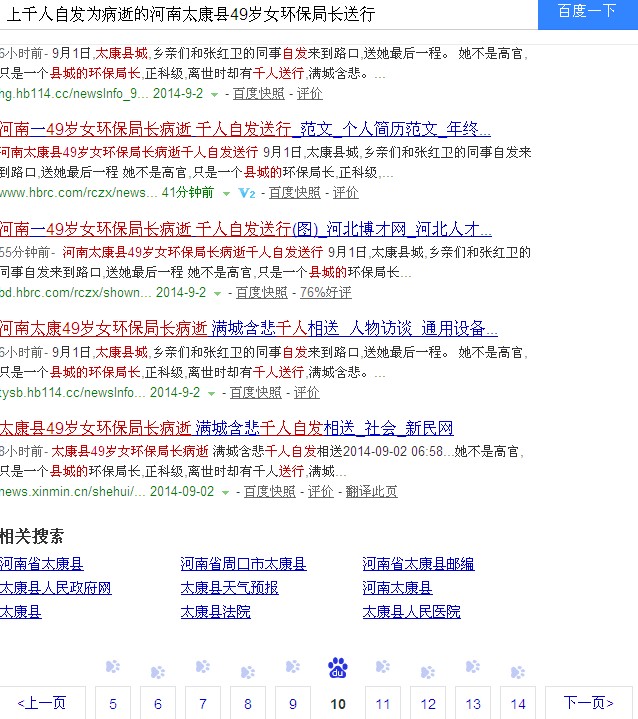The height and width of the screenshot is (719, 638).
Task: Search related term 太康县法院
Action: click(216, 612)
